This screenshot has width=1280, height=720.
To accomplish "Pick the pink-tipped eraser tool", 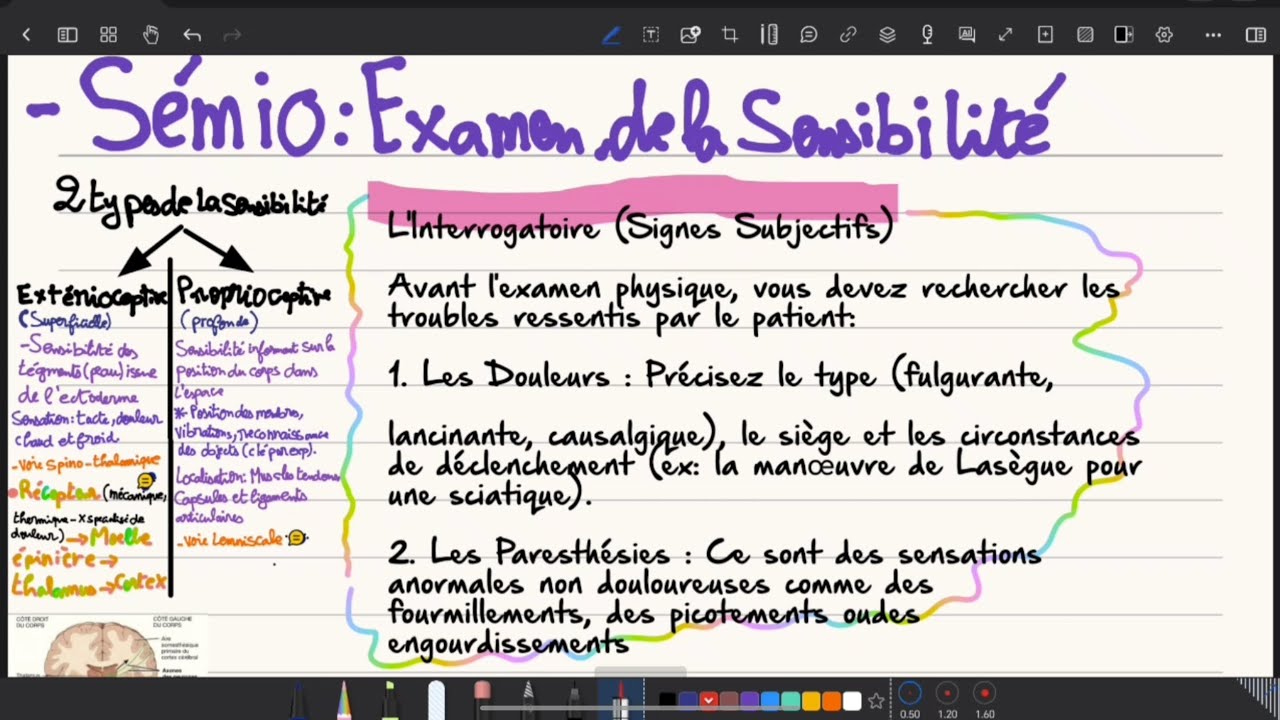I will [x=482, y=700].
